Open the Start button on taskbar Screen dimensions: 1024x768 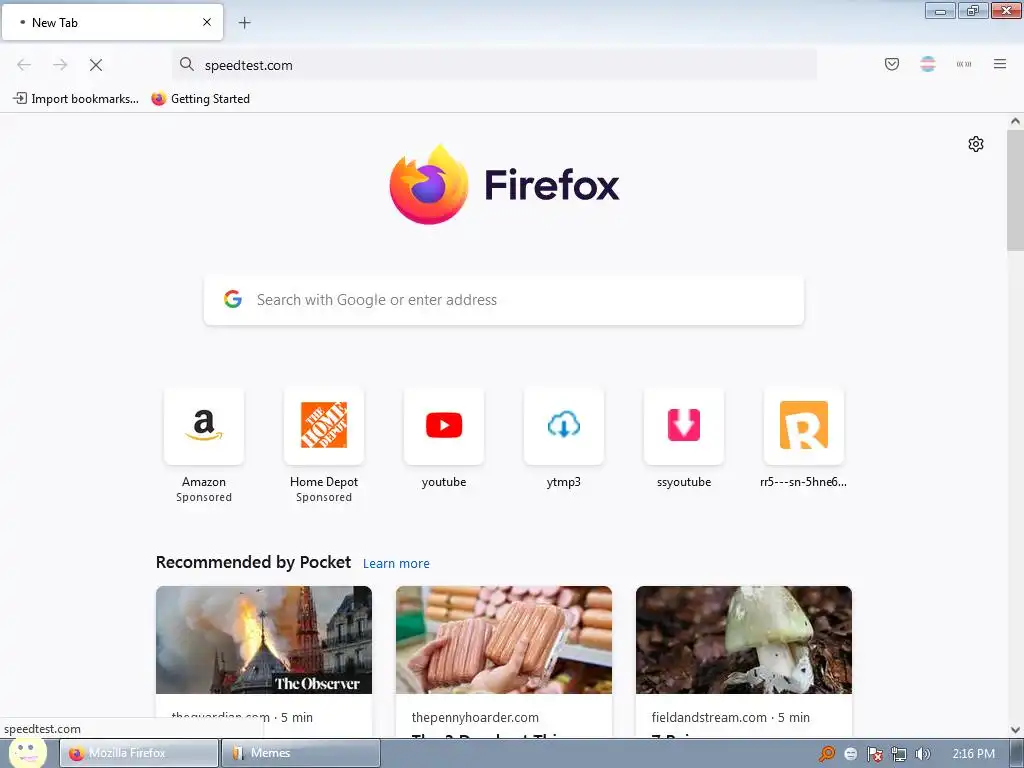[x=26, y=753]
